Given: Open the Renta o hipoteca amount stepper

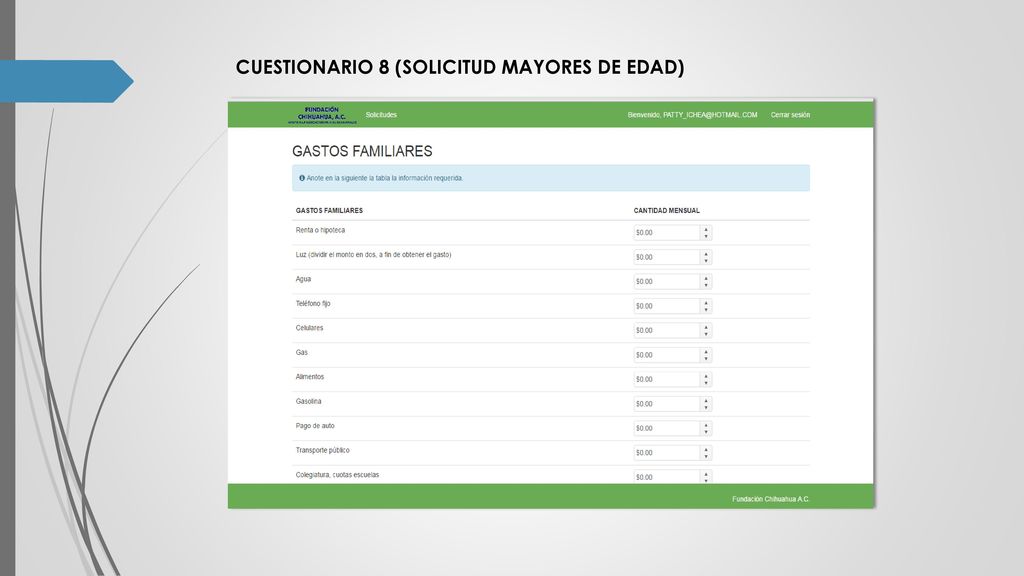Looking at the screenshot, I should 706,232.
